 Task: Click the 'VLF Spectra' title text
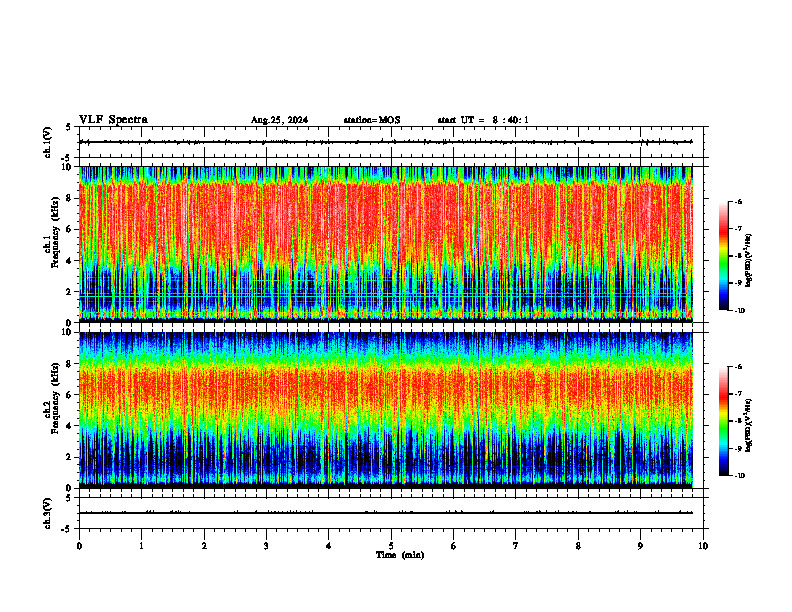click(x=113, y=120)
